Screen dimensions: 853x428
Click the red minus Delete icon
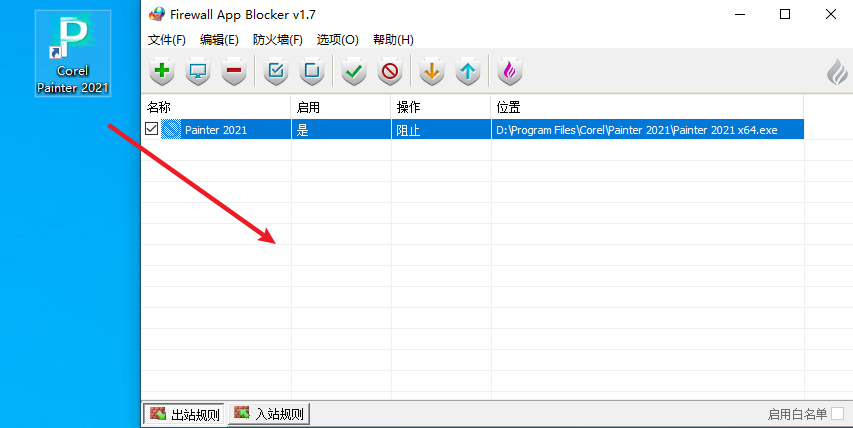click(x=234, y=71)
